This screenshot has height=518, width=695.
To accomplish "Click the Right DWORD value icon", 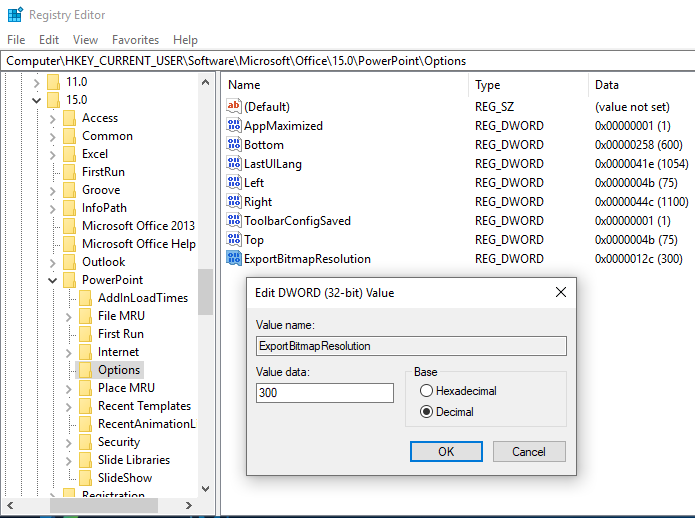I will [234, 202].
